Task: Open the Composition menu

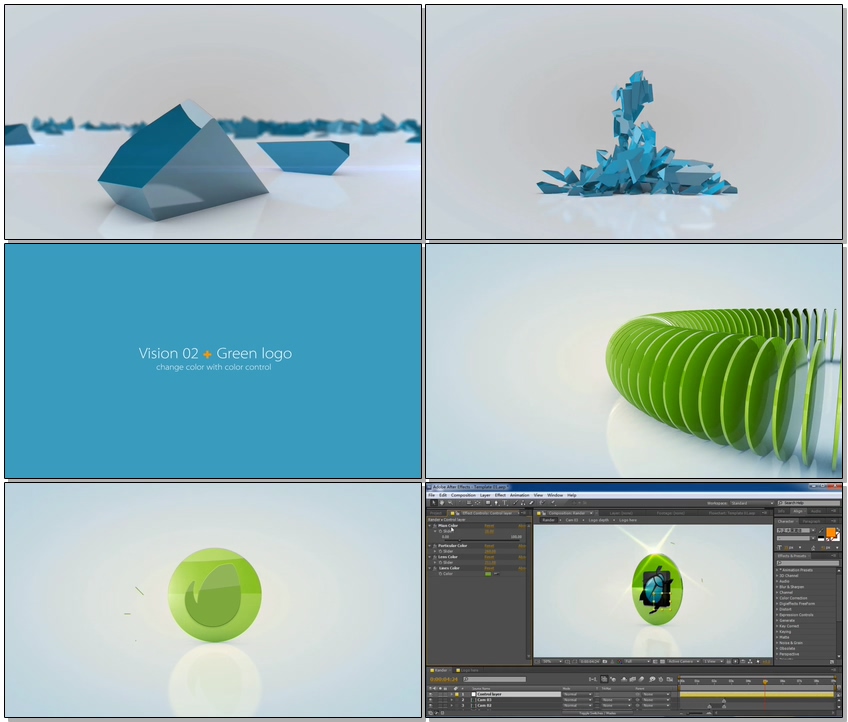Action: (x=463, y=495)
